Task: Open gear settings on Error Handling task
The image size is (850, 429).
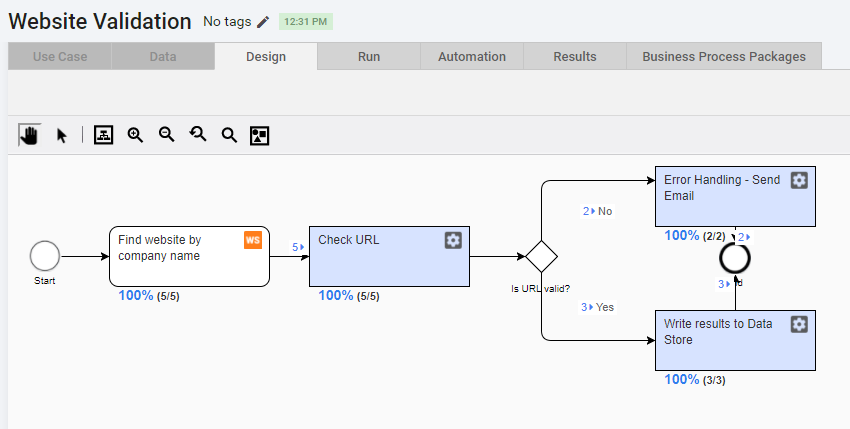Action: (x=799, y=180)
